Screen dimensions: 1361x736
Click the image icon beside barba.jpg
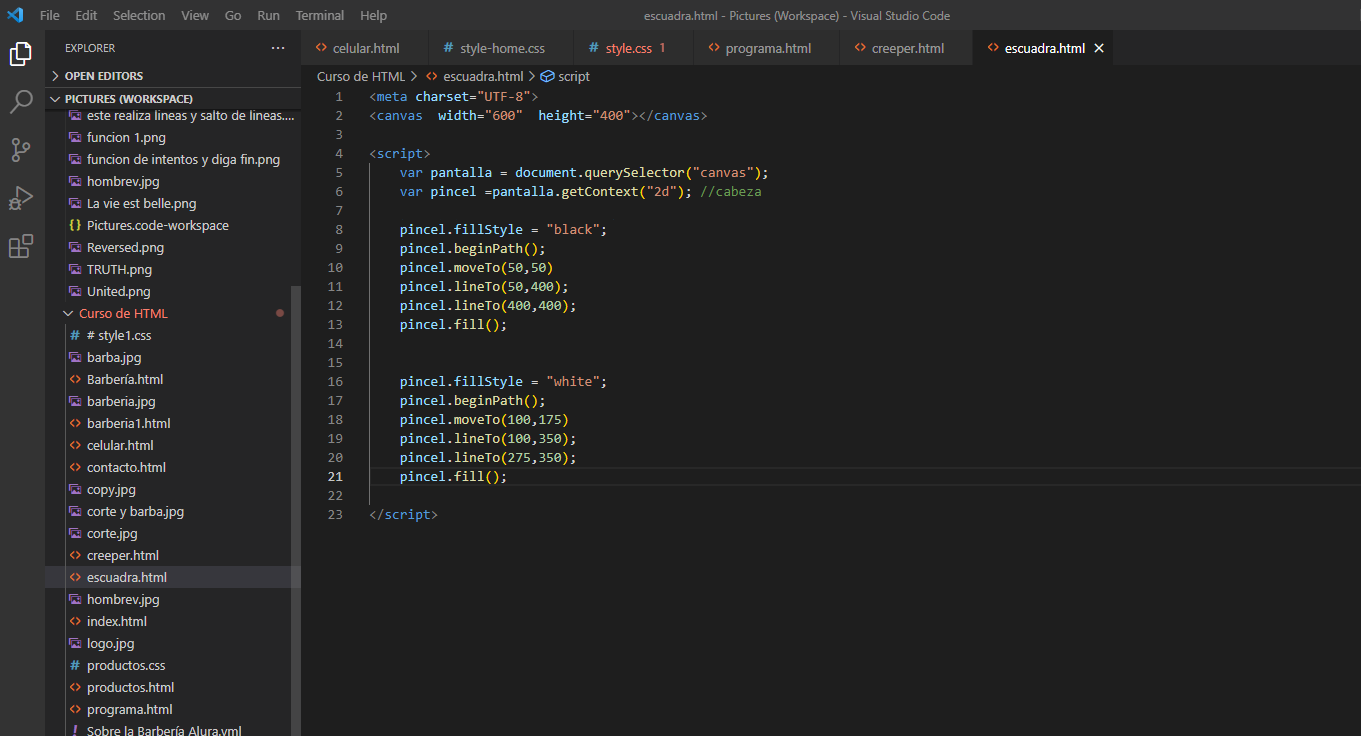(75, 357)
